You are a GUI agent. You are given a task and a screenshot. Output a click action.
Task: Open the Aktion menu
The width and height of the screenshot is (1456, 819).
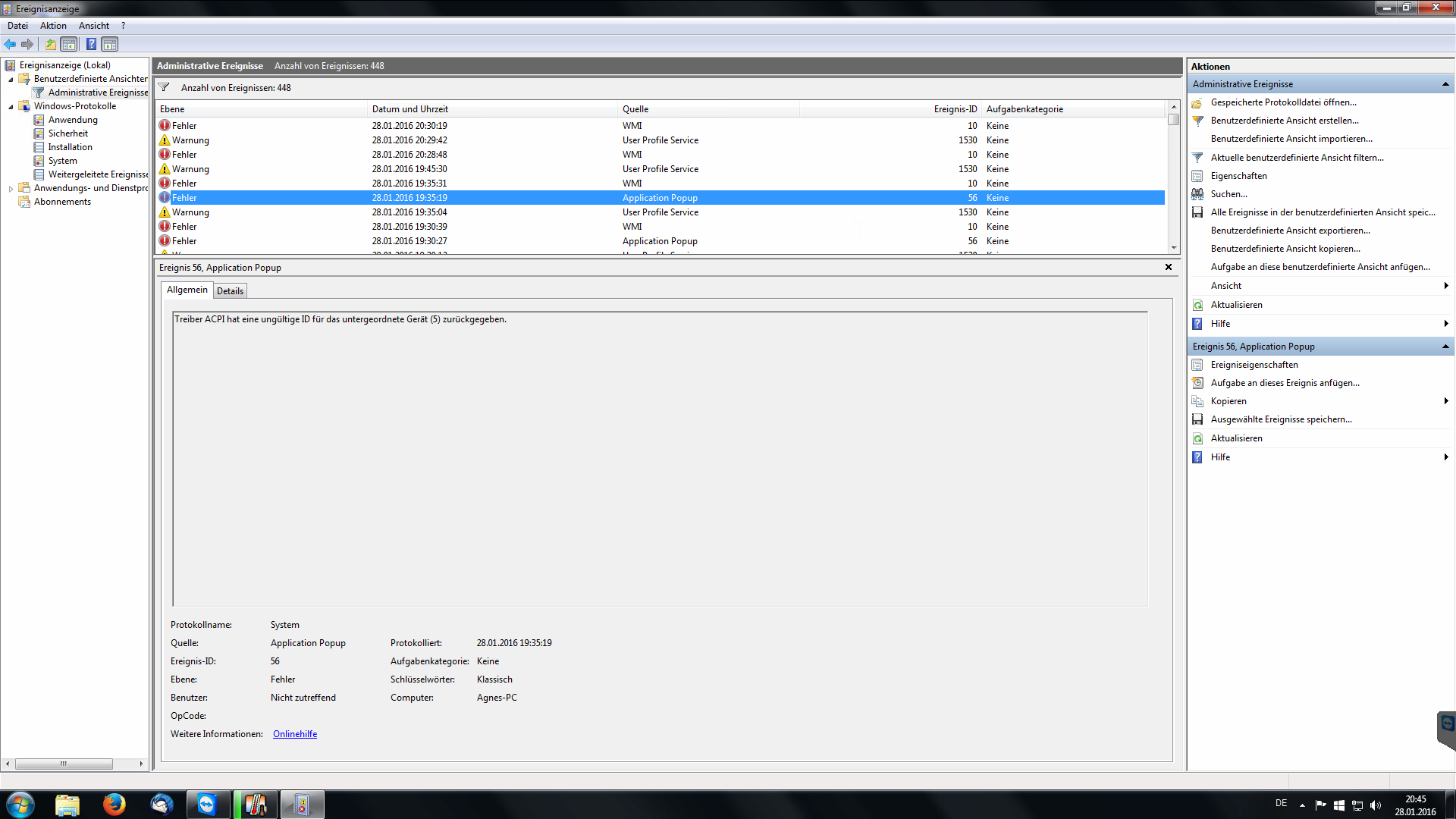point(53,26)
